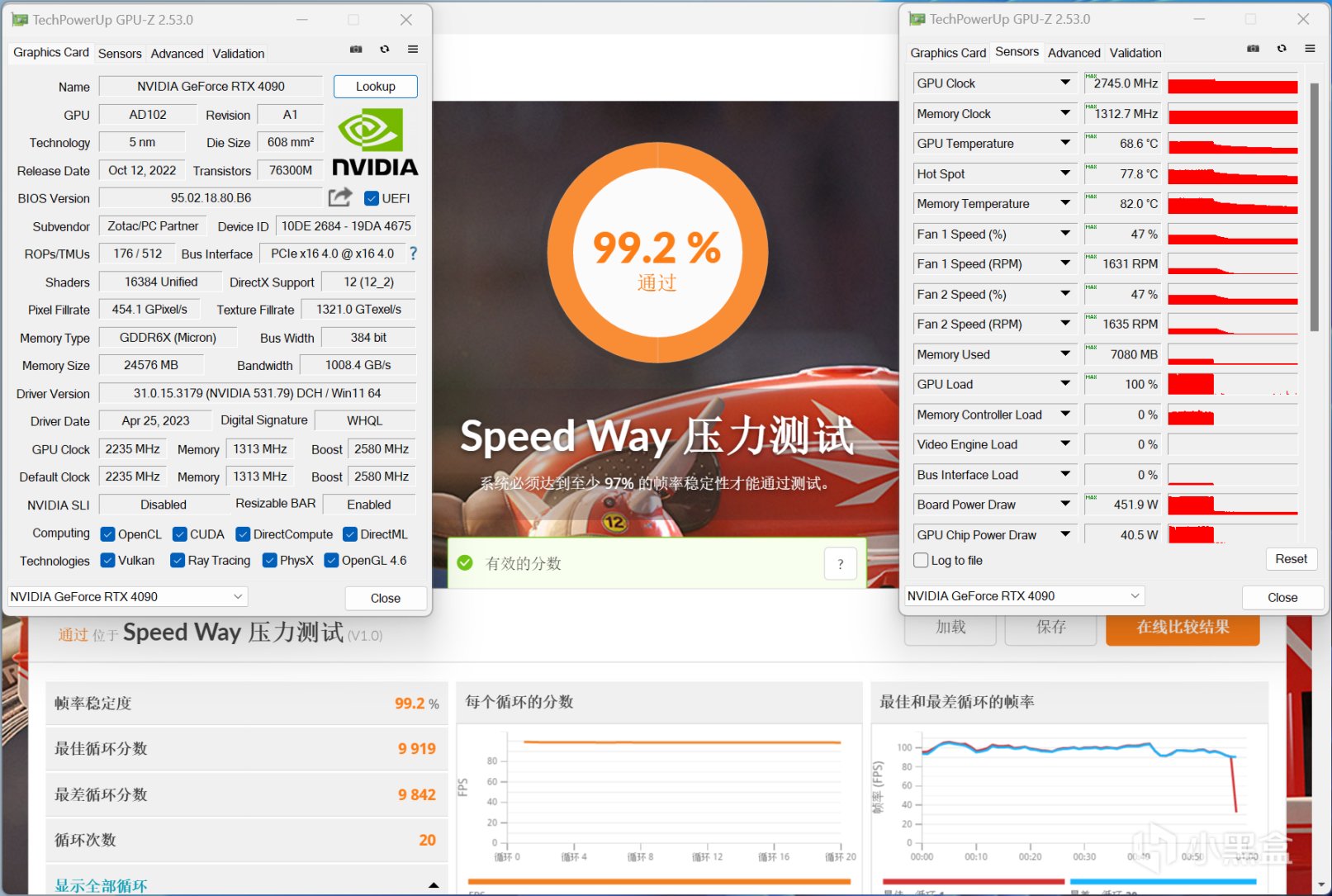Switch to Advanced tab in Sensors window

point(1074,53)
